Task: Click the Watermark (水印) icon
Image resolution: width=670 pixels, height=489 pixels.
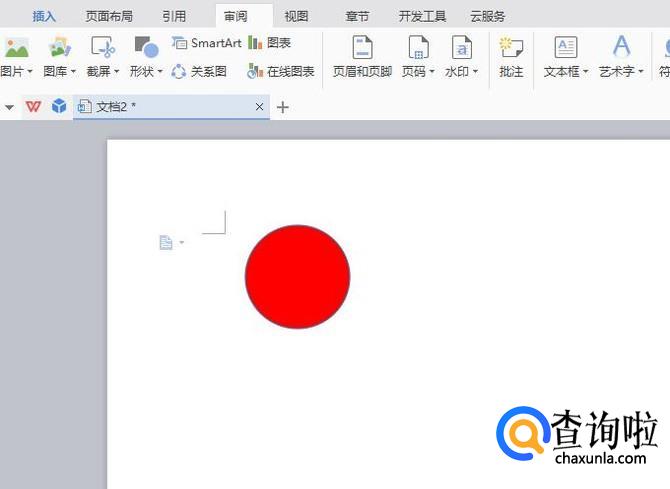Action: 461,47
